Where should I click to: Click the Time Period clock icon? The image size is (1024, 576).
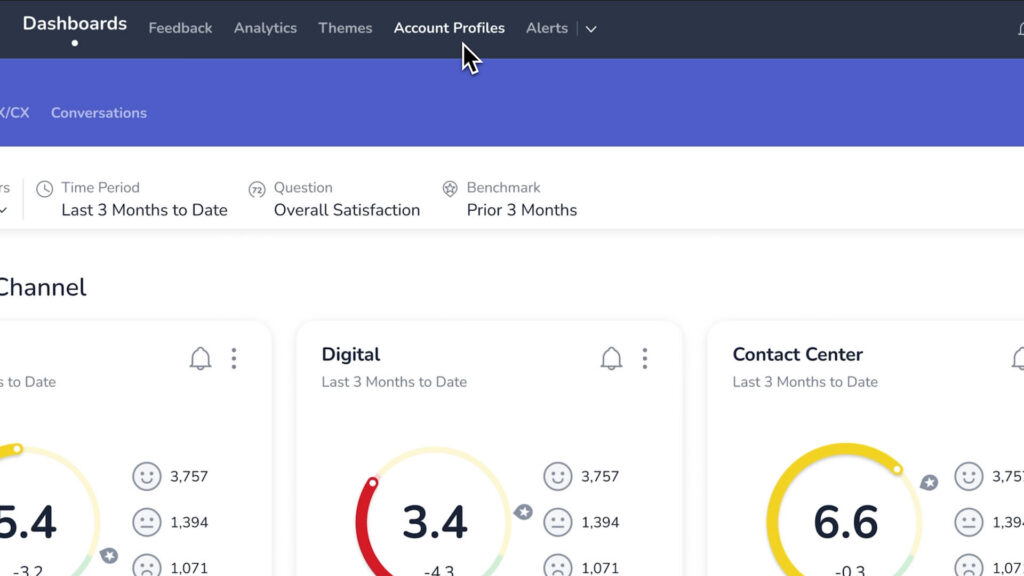point(44,189)
